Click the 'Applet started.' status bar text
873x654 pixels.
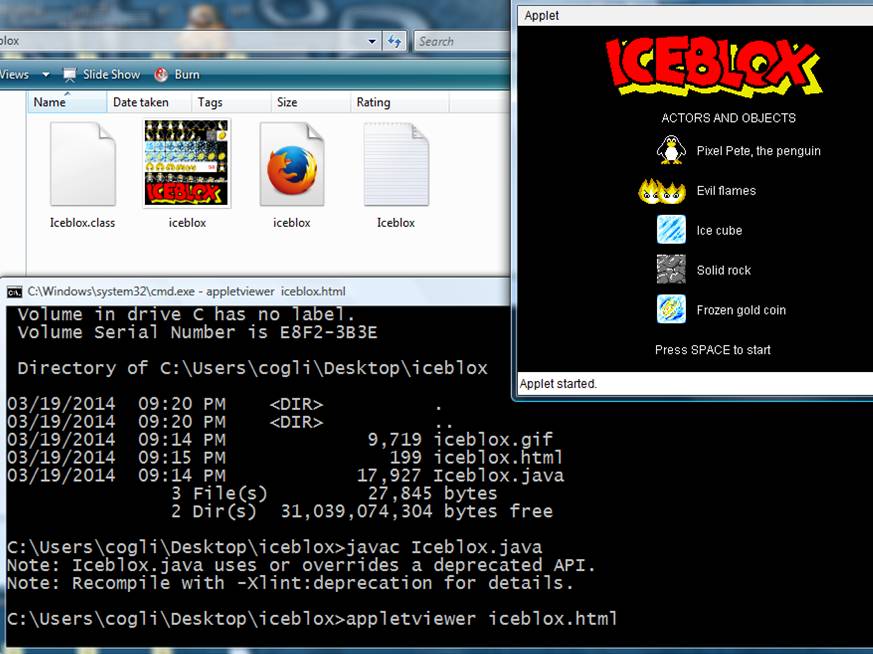558,383
